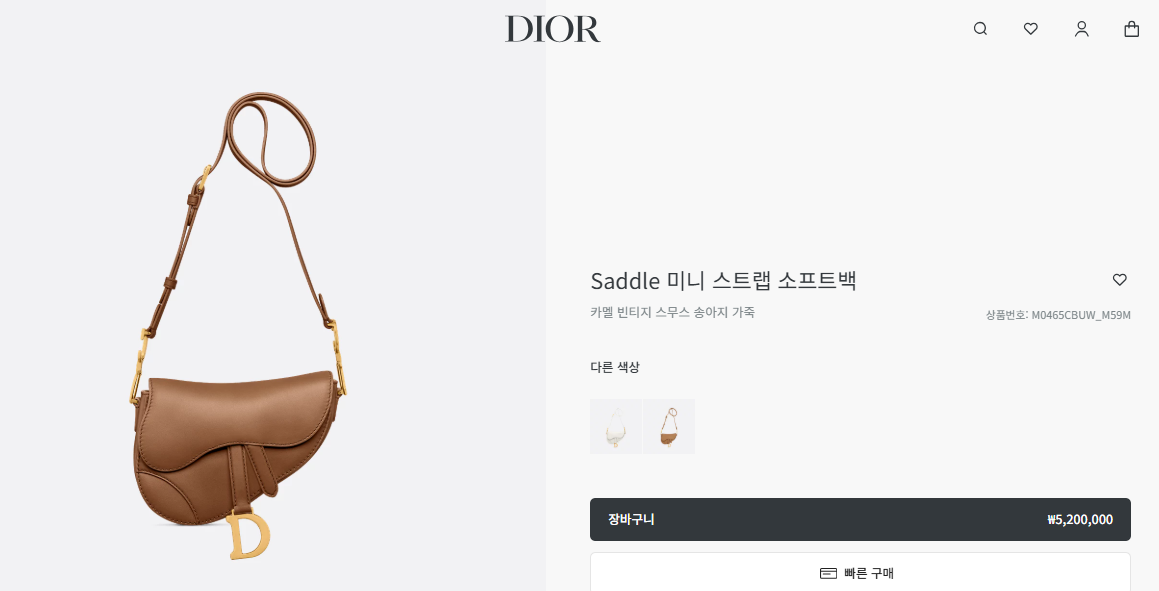Click the looped leather strap in the photo
The width and height of the screenshot is (1159, 591).
click(272, 138)
